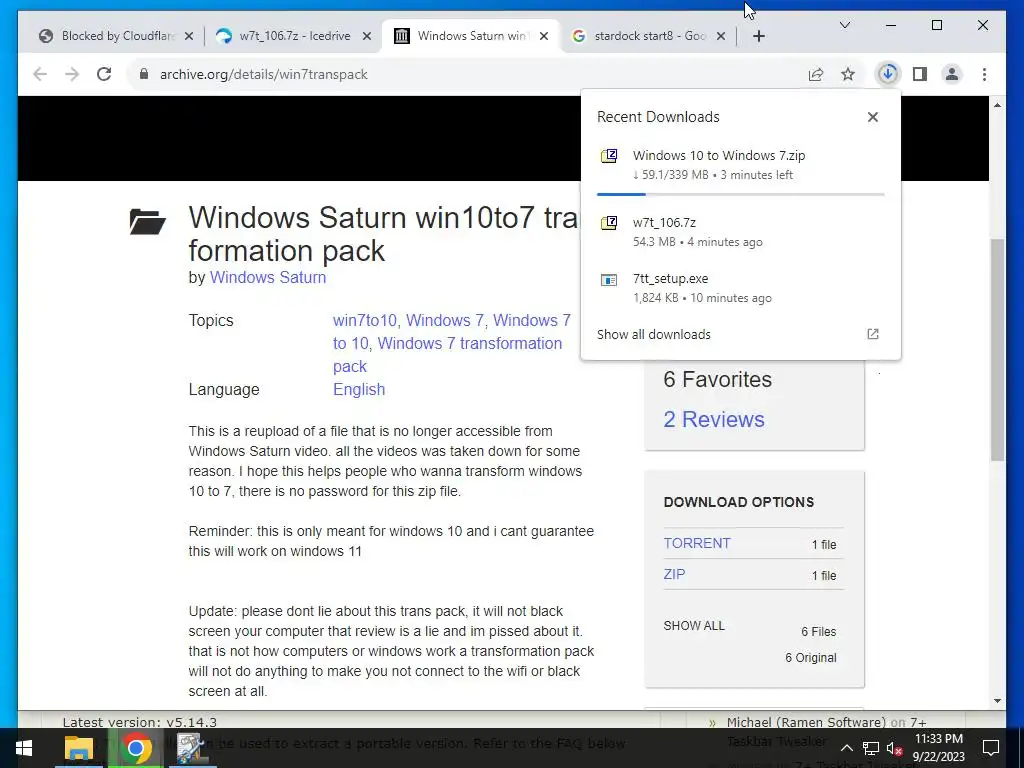
Task: Click the browser back arrow
Action: point(40,74)
